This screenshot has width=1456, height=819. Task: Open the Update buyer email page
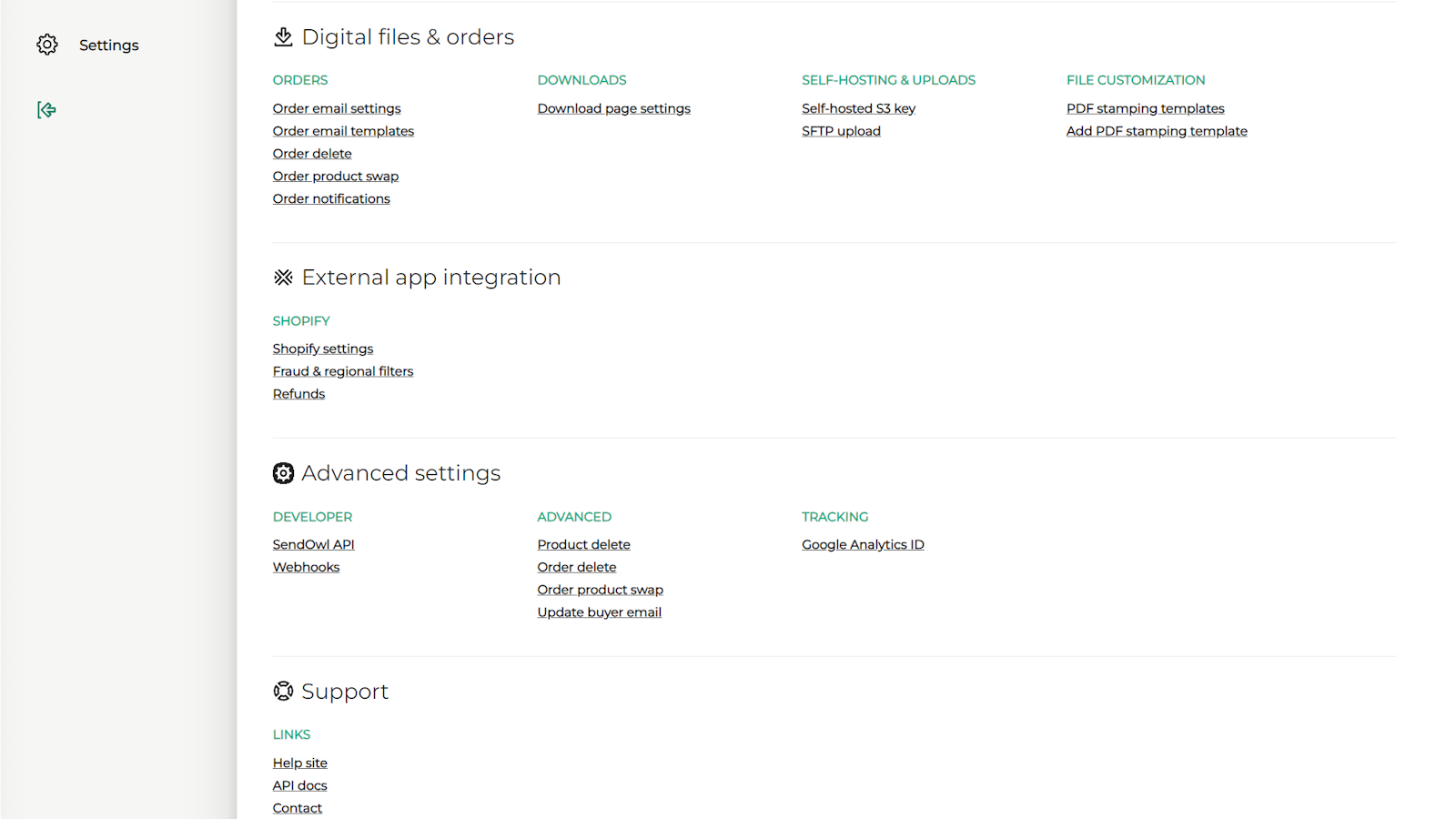click(599, 612)
